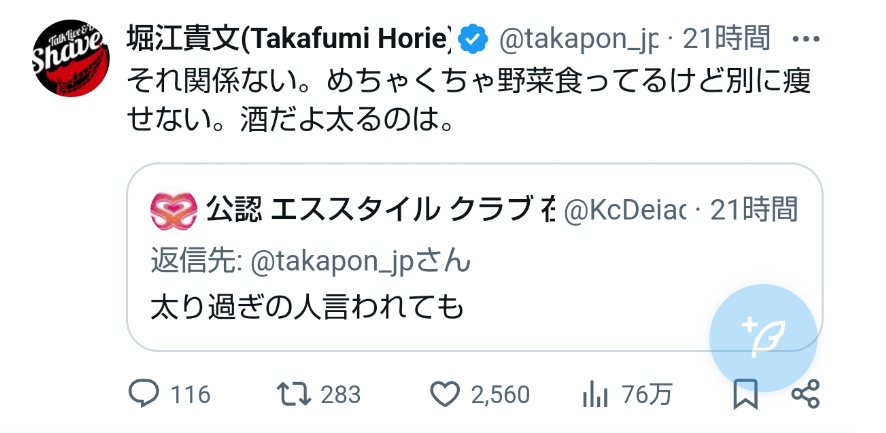Click the @takapon_jp handle in header

(x=579, y=40)
